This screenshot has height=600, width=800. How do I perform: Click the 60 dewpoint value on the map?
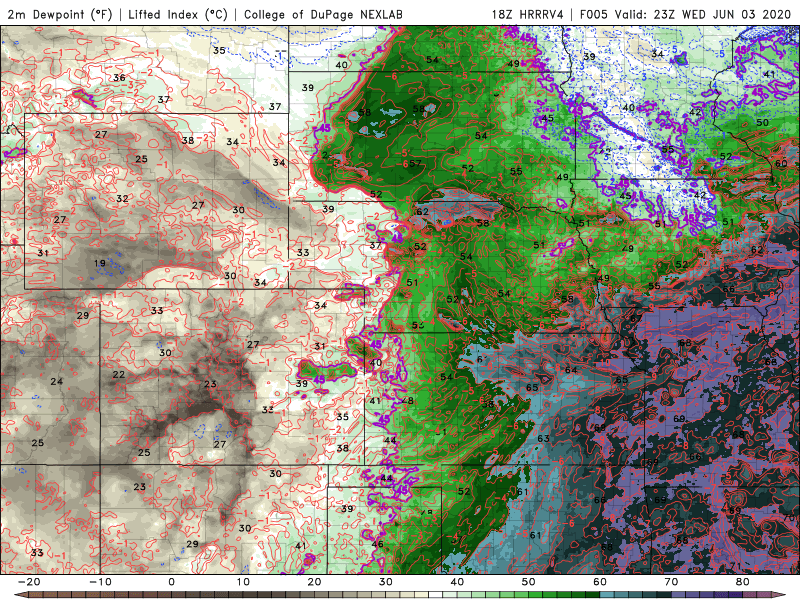tap(781, 163)
